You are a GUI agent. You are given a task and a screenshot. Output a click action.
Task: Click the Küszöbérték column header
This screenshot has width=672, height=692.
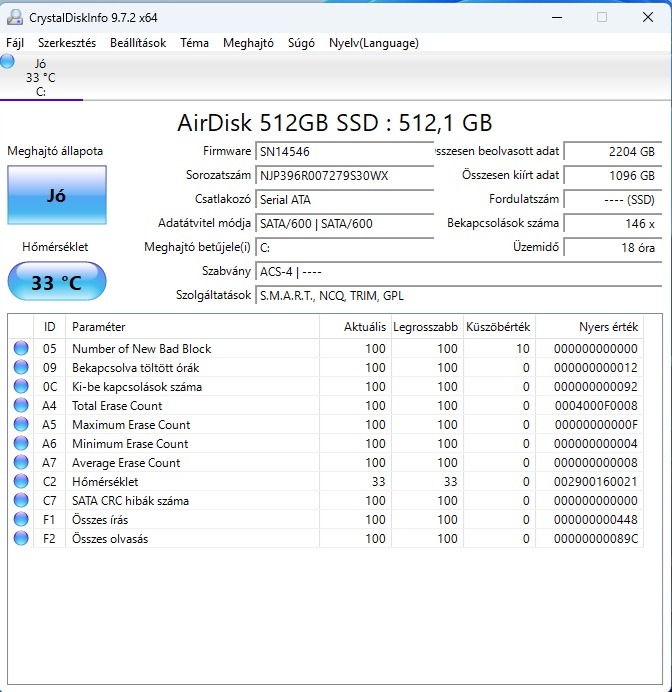[499, 327]
